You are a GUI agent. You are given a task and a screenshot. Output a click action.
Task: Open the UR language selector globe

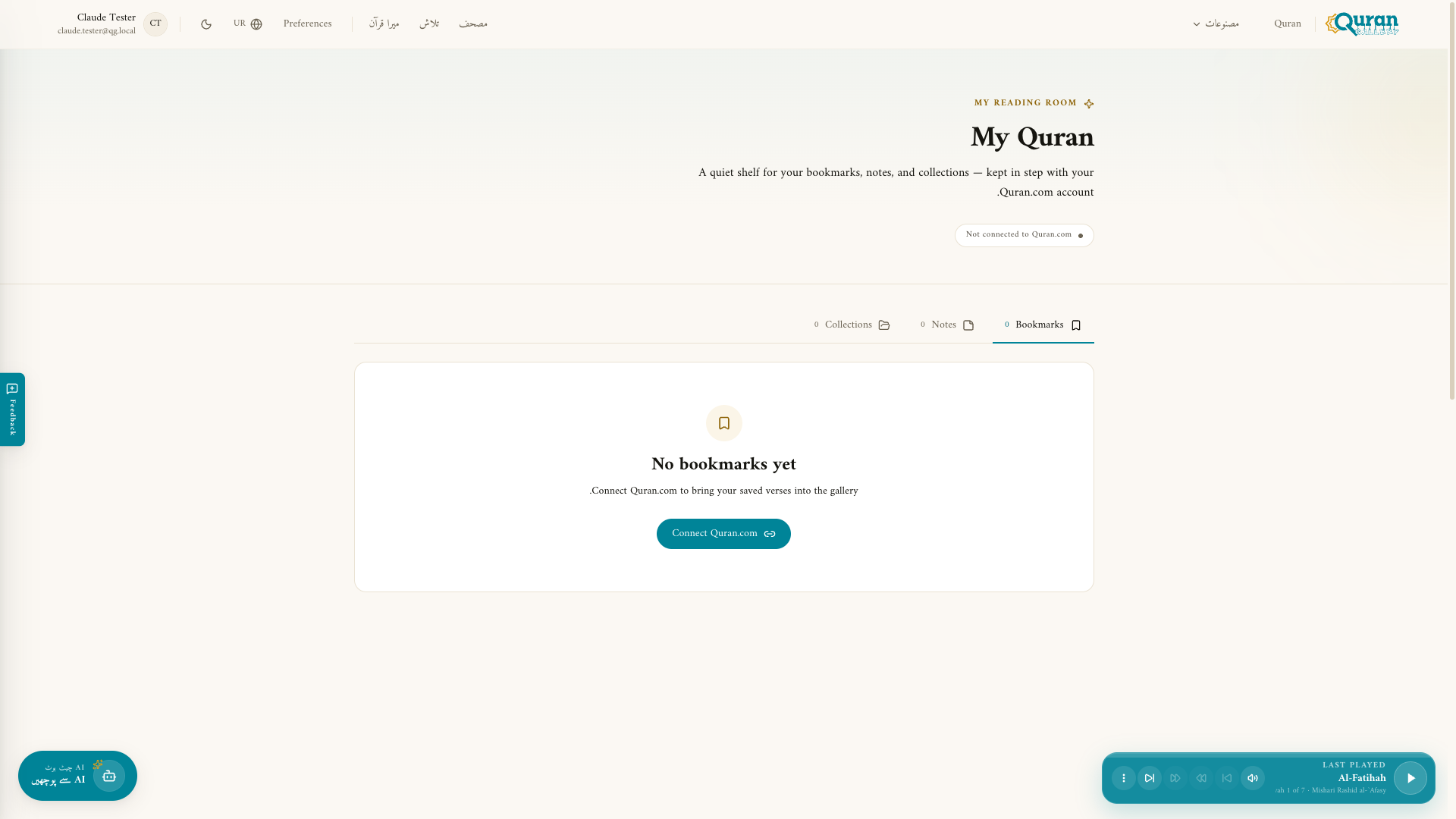coord(248,24)
